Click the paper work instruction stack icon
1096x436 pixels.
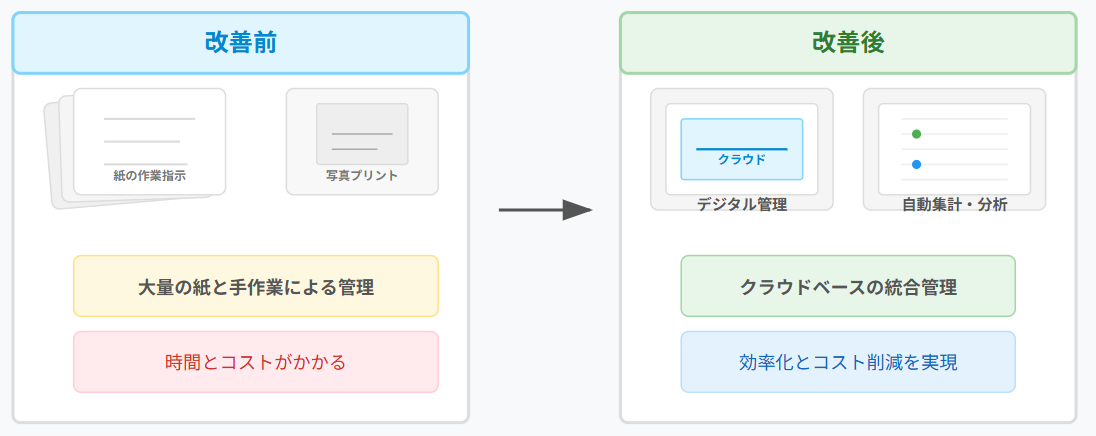(x=148, y=140)
